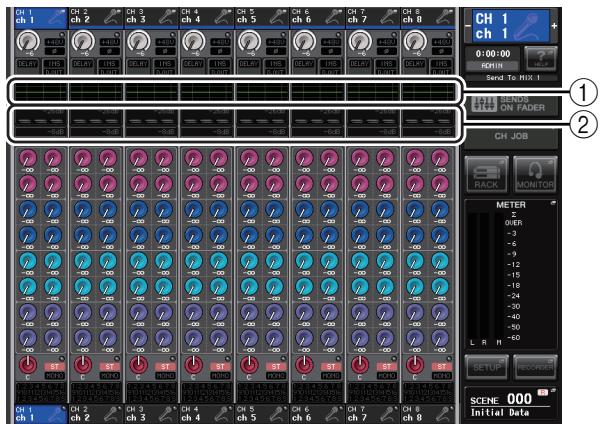601x424 pixels.
Task: Toggle +48V phantom power on ch 1
Action: pos(54,42)
